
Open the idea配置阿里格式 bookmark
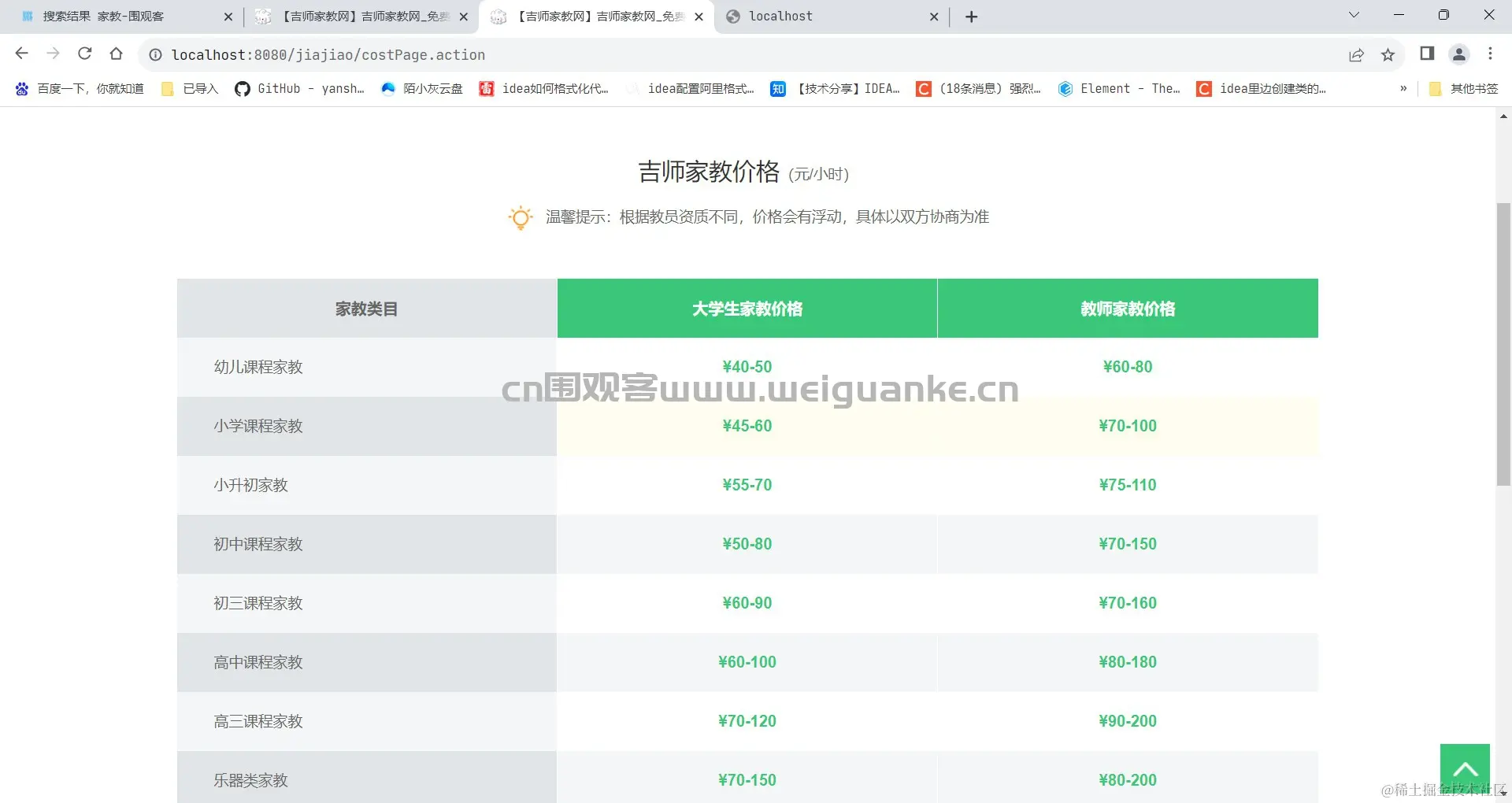click(x=690, y=88)
